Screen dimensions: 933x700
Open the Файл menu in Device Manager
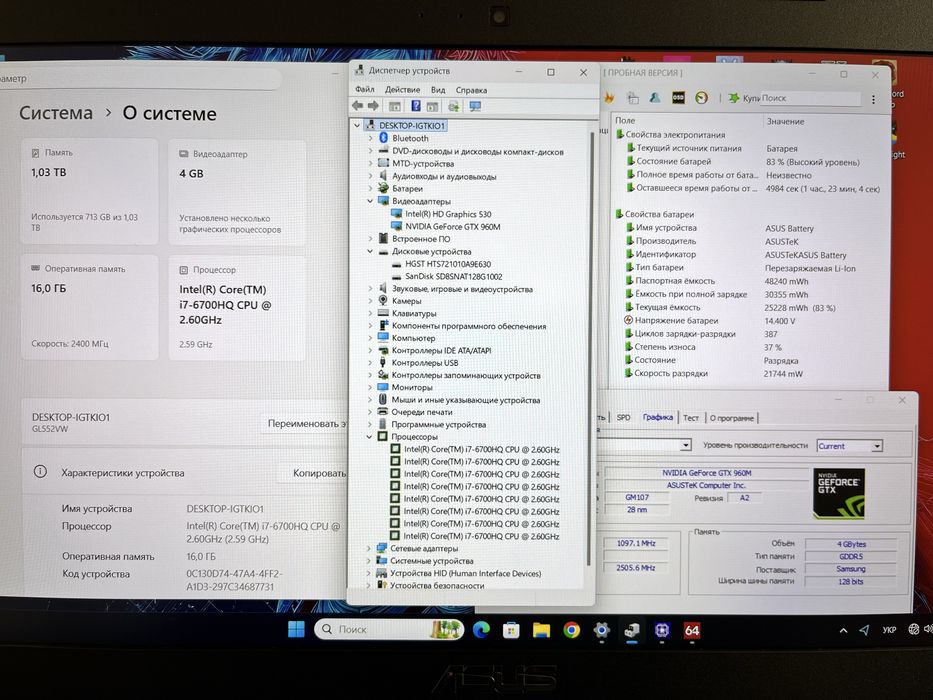coord(365,89)
